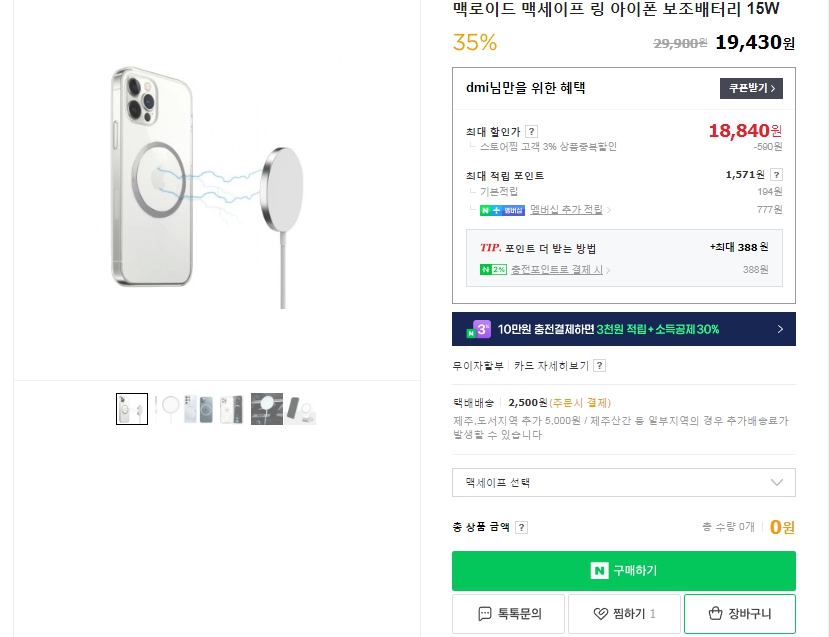
Task: Click the help icon beside 총 상품 금액
Action: pyautogui.click(x=521, y=528)
